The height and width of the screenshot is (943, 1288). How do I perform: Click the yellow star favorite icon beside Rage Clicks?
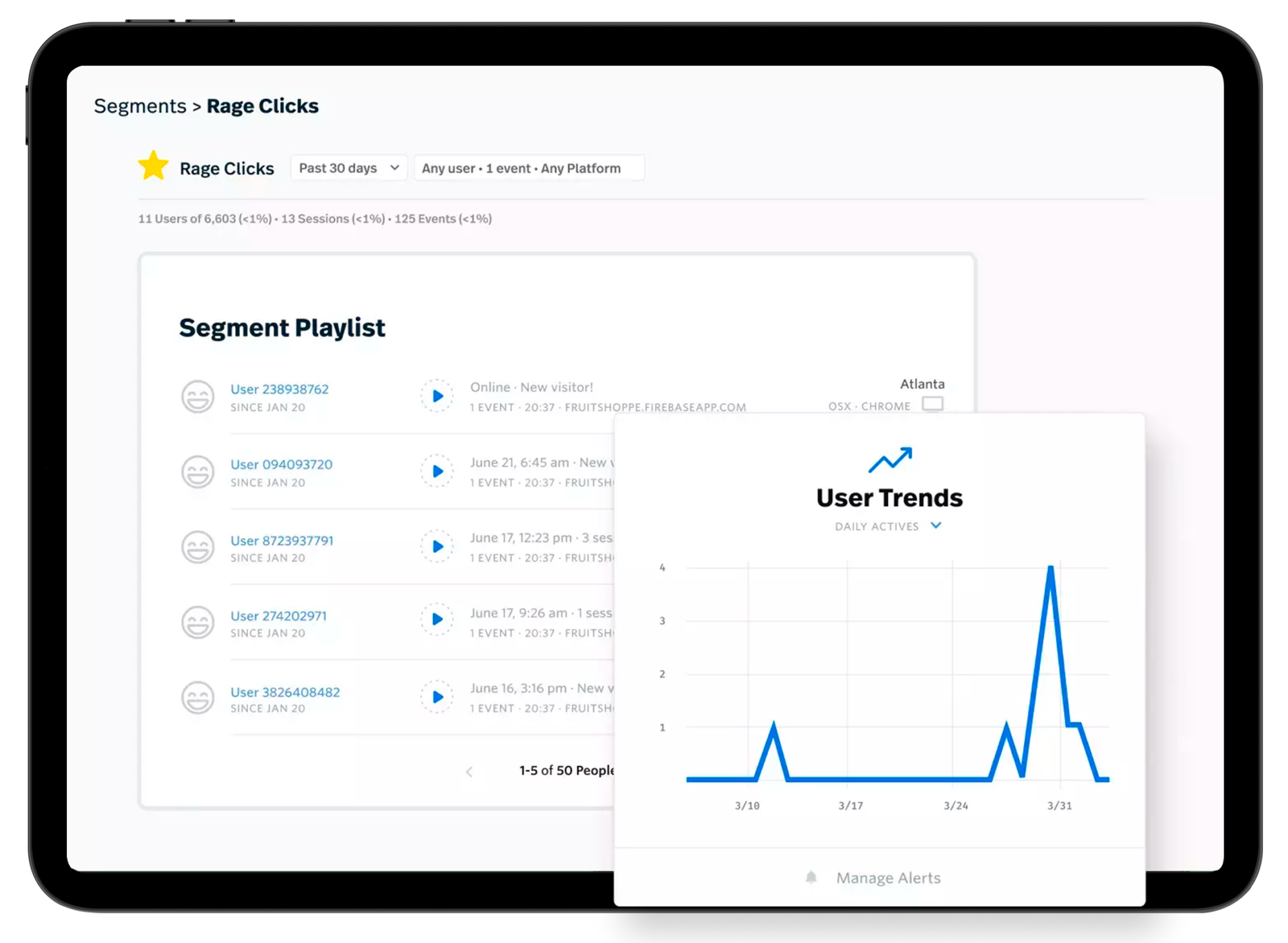pyautogui.click(x=153, y=167)
